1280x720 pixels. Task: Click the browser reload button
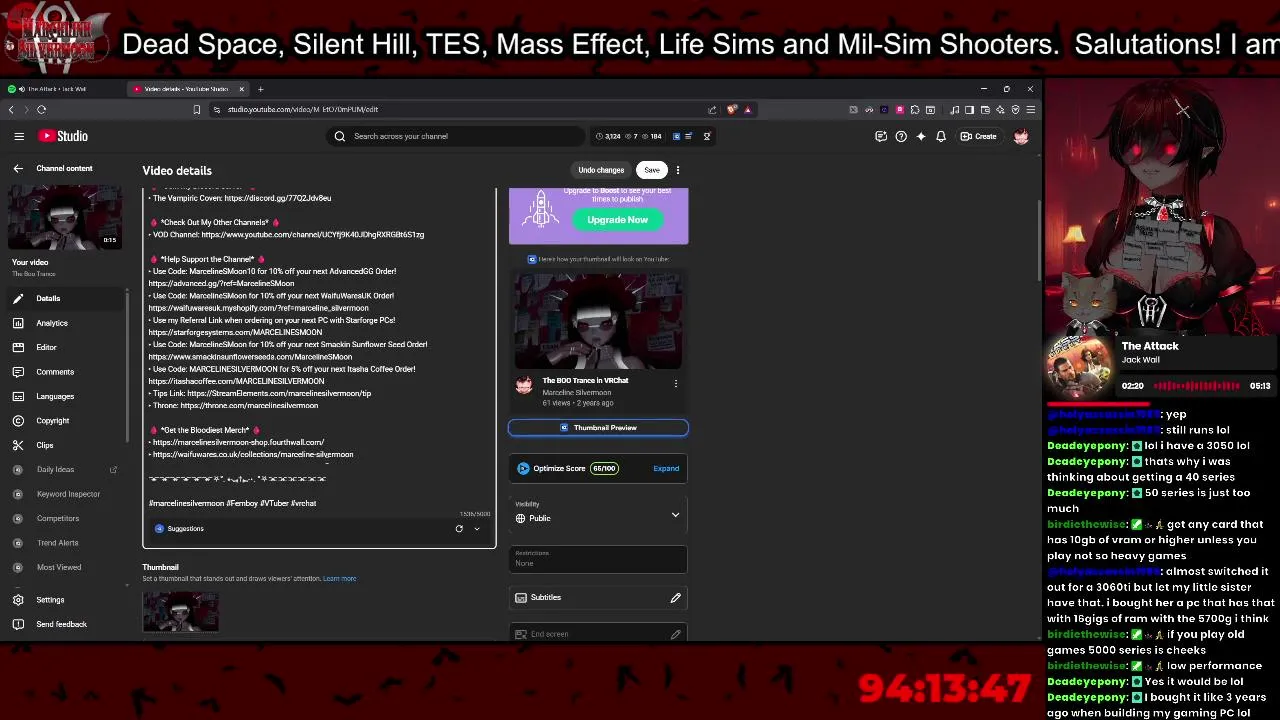click(41, 109)
